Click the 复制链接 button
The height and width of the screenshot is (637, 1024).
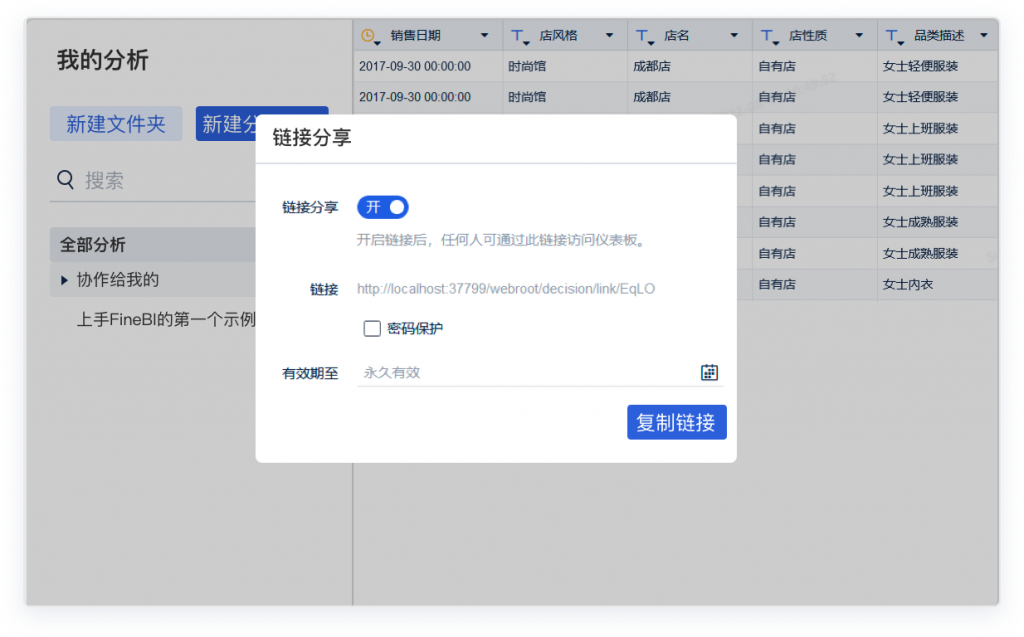(677, 422)
